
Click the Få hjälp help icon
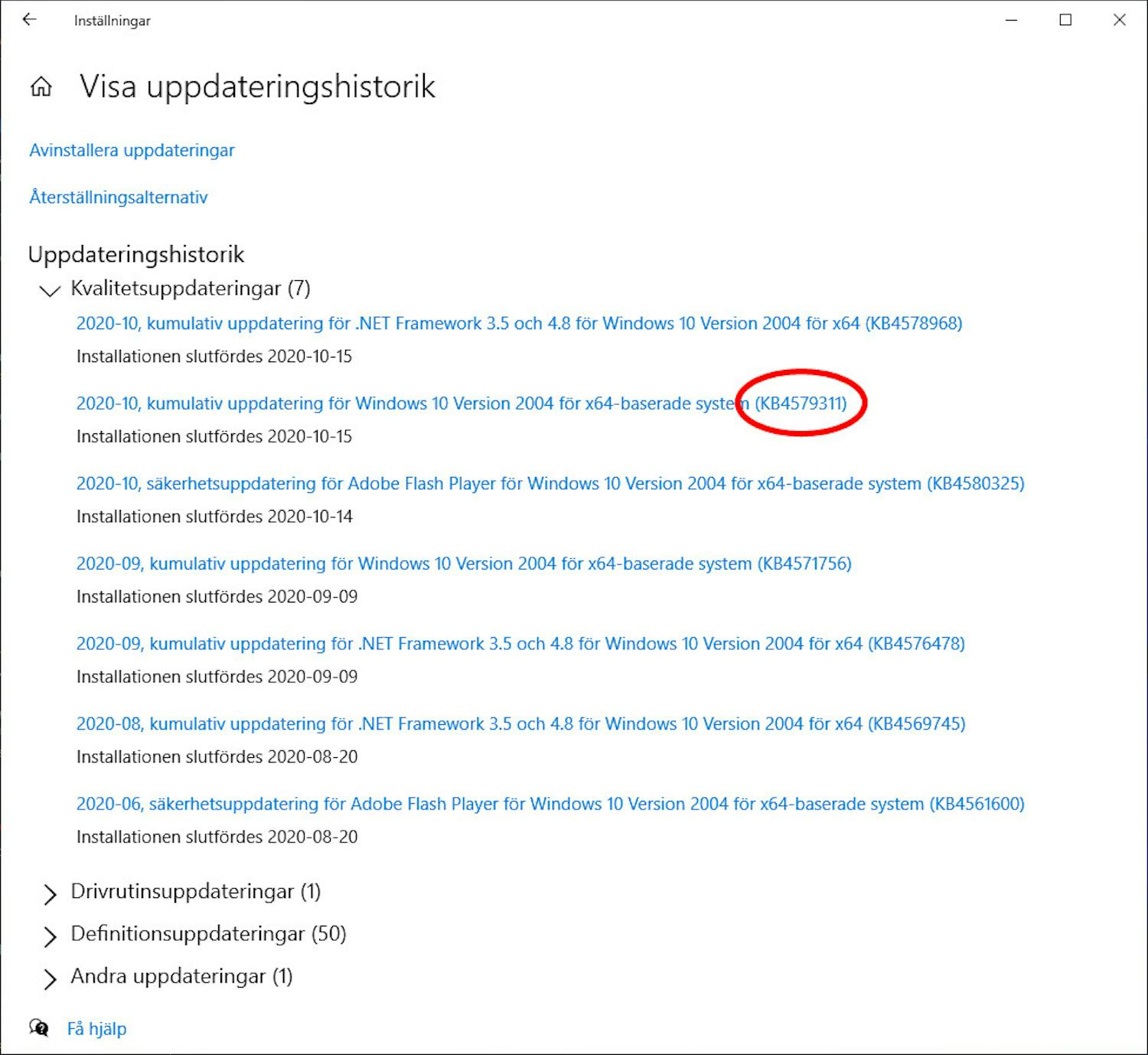(x=40, y=1028)
